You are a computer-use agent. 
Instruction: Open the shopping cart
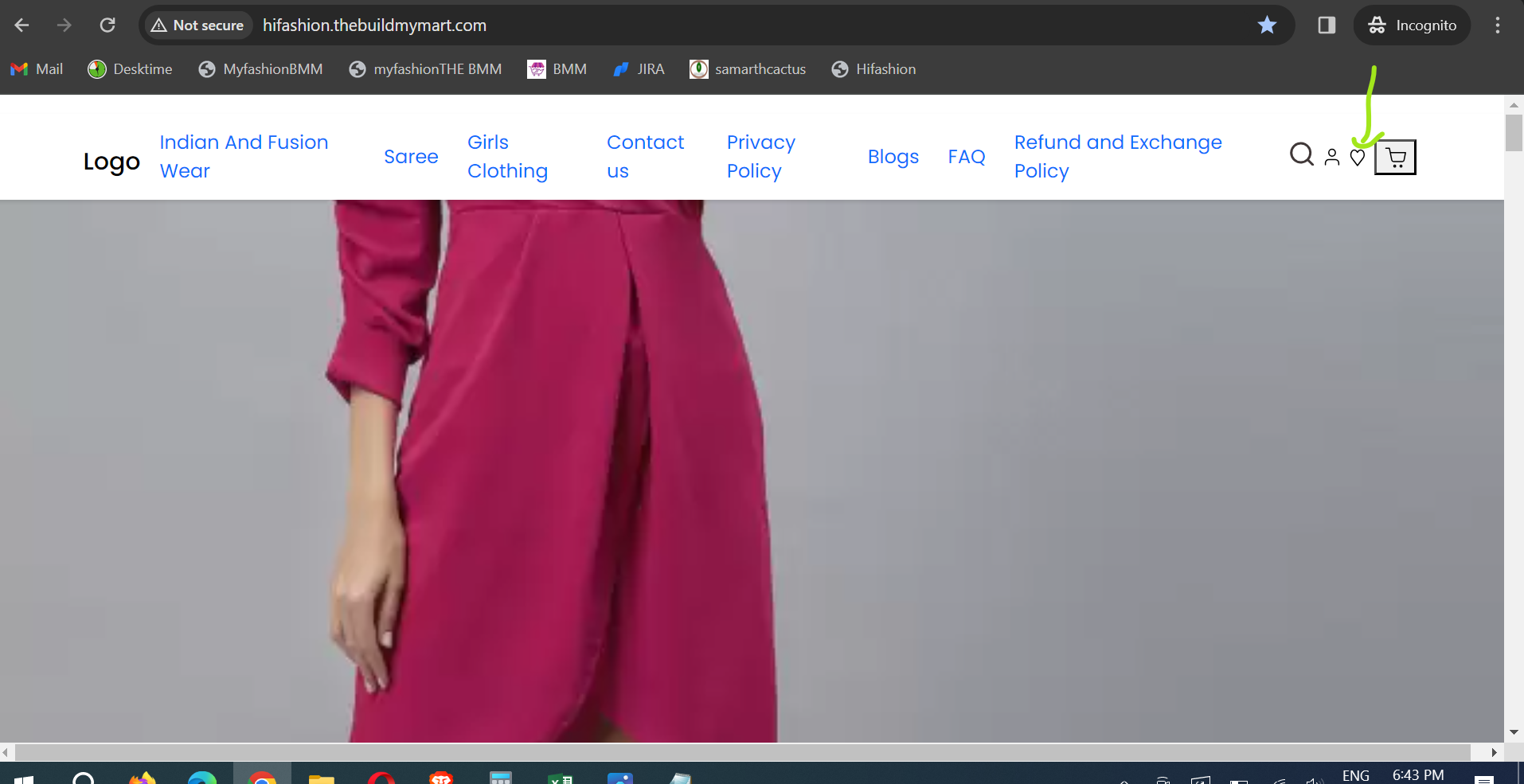[x=1396, y=157]
